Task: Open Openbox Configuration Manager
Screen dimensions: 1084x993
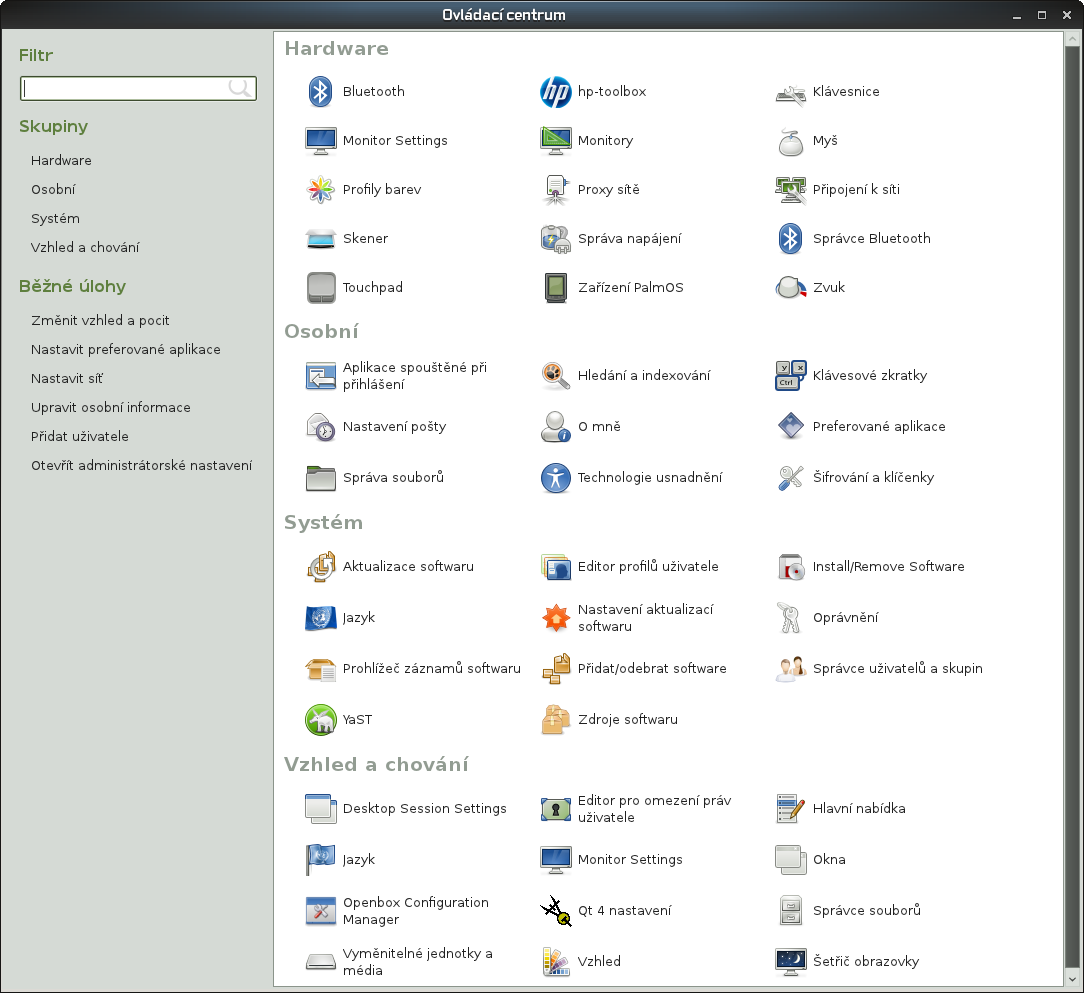Action: coord(320,910)
